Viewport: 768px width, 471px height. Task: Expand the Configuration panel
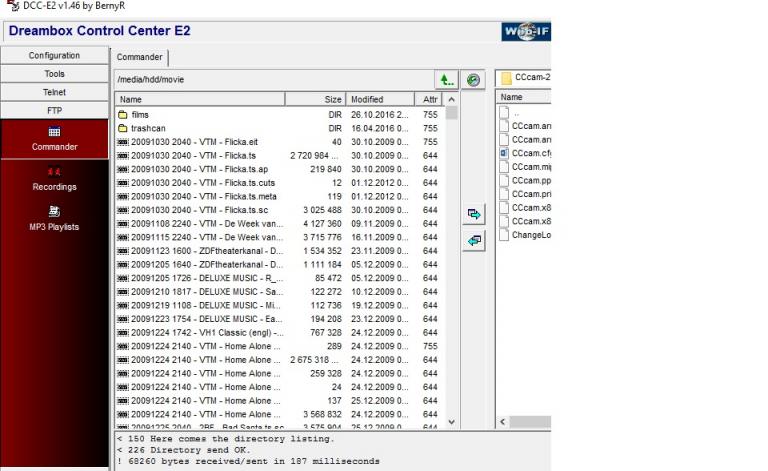coord(54,56)
